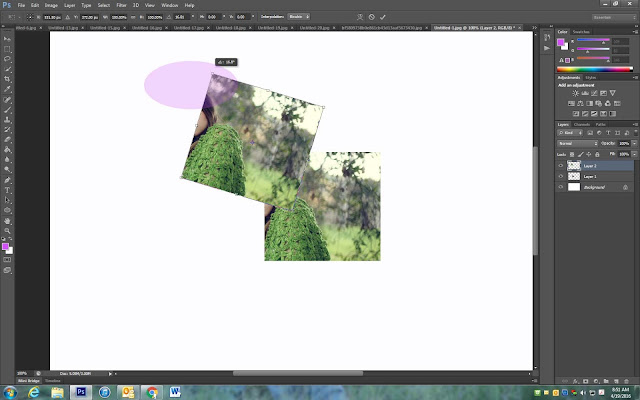Open the Actions panel play icon

pyautogui.click(x=547, y=48)
